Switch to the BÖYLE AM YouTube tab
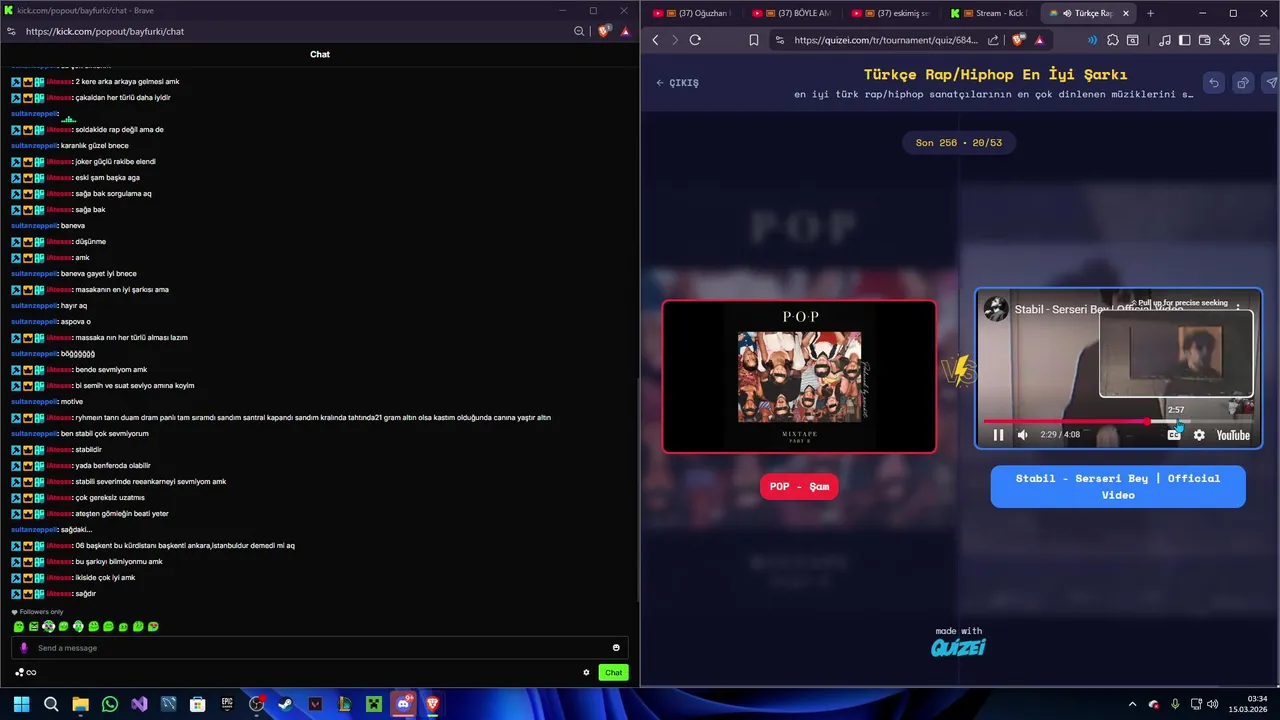 [x=792, y=13]
